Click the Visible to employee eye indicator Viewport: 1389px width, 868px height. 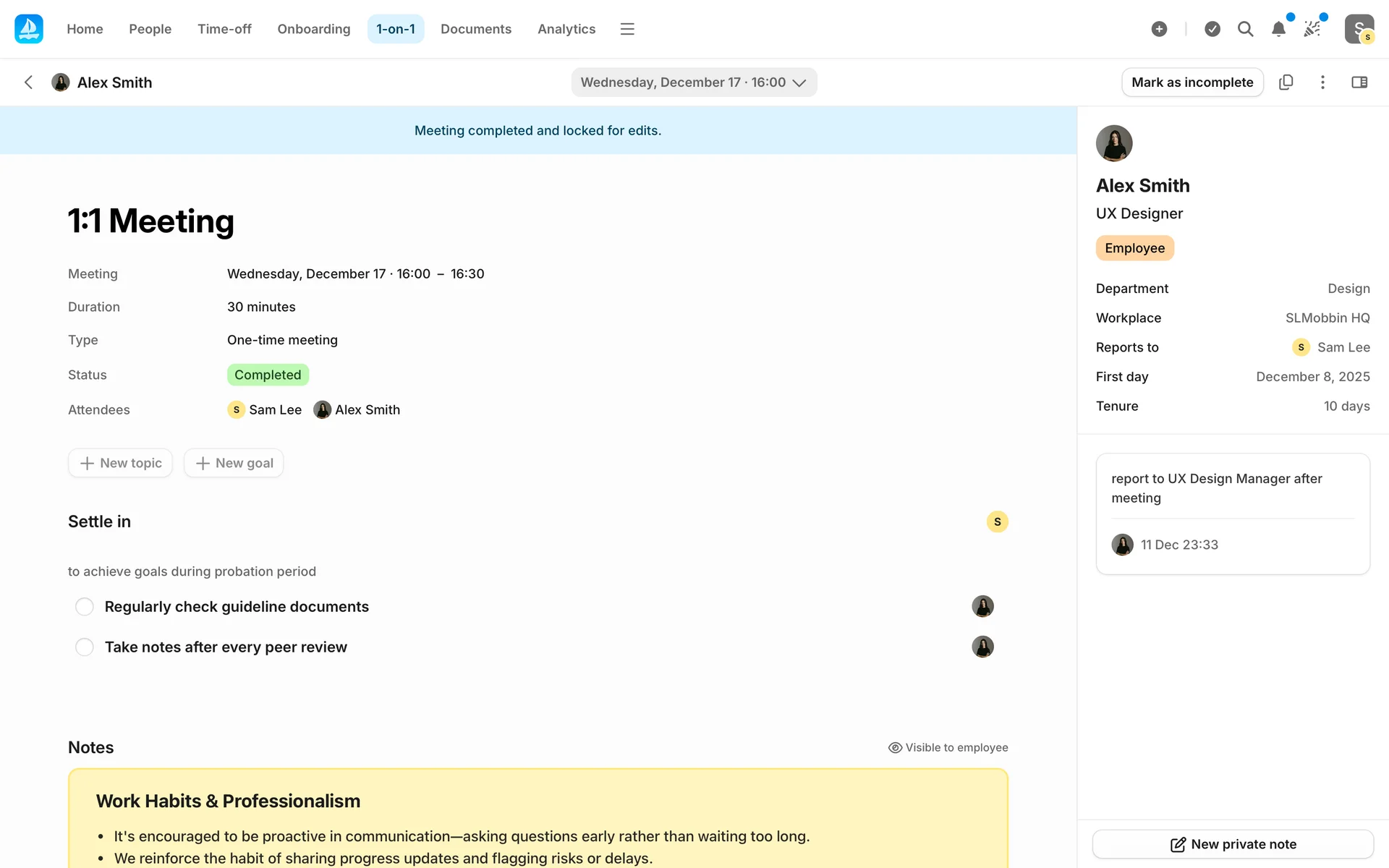[948, 747]
